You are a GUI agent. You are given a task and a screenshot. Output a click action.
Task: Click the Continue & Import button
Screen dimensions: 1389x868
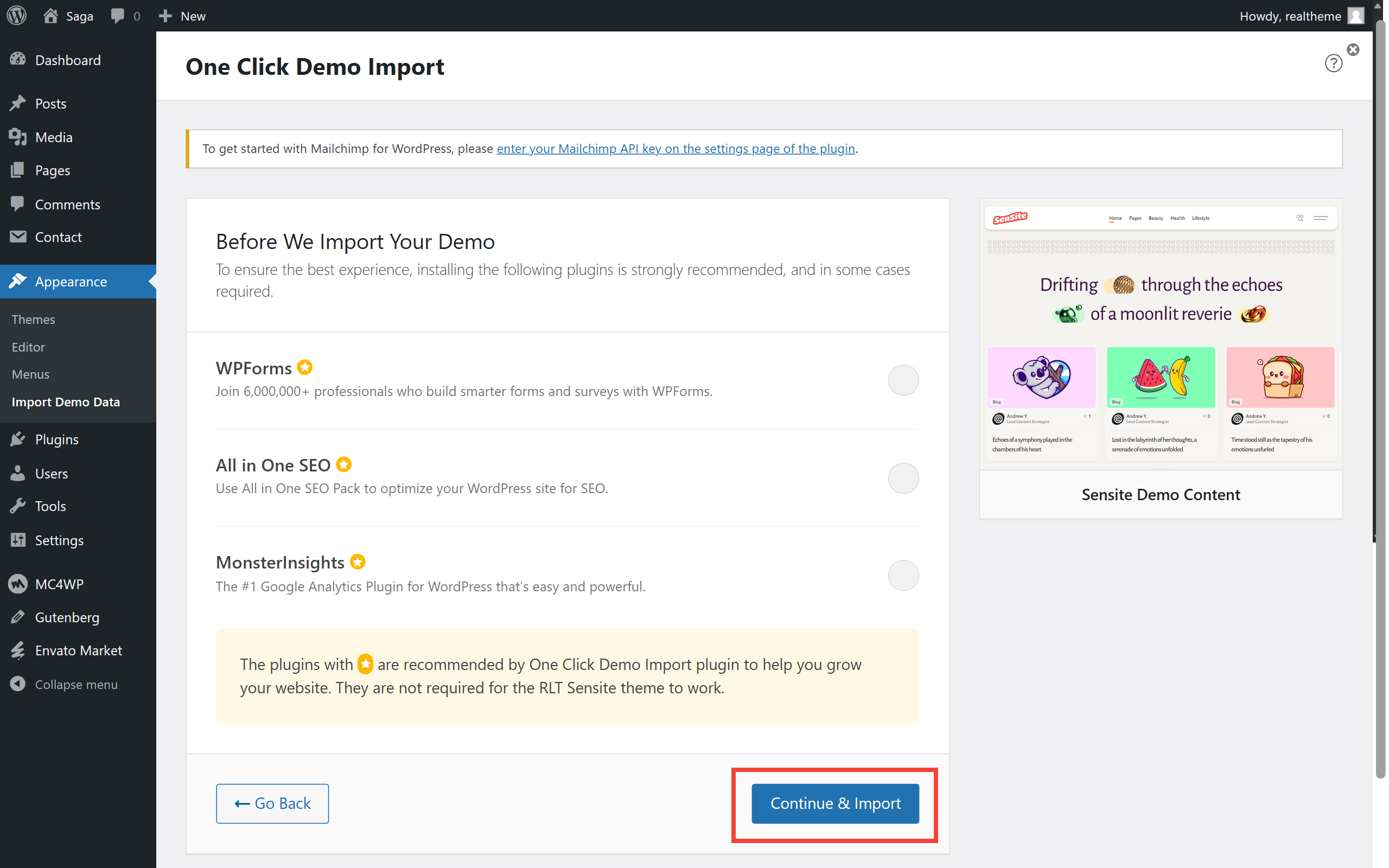click(835, 803)
